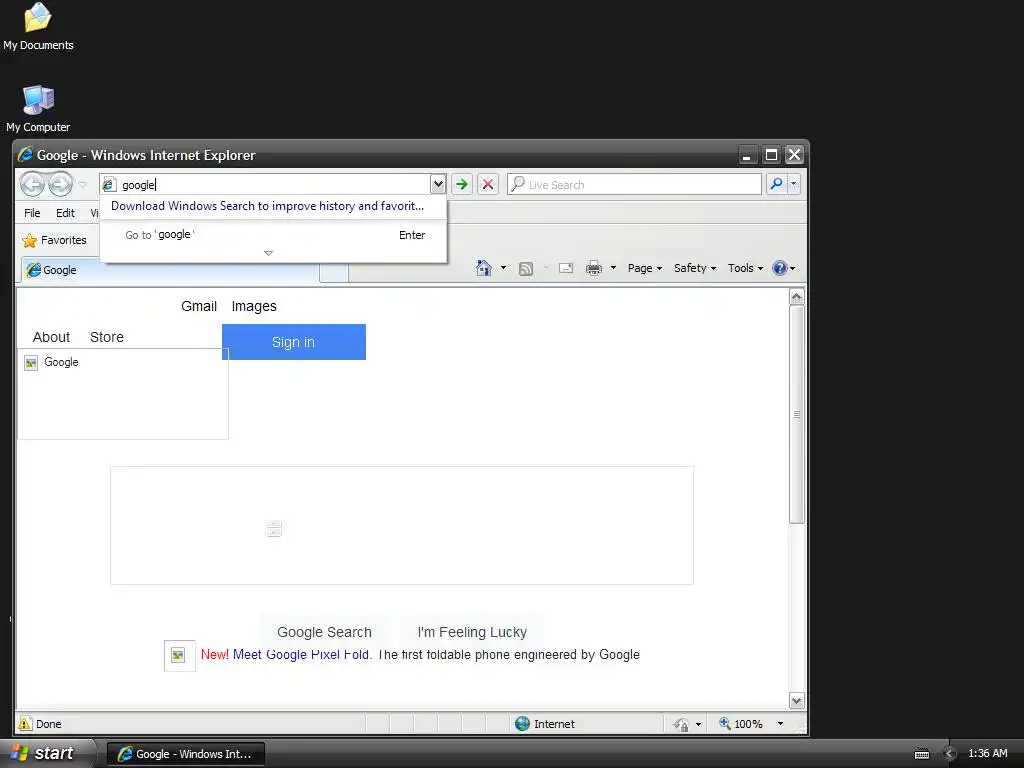This screenshot has width=1024, height=768.
Task: Open the Print dropdown arrow
Action: tap(613, 268)
